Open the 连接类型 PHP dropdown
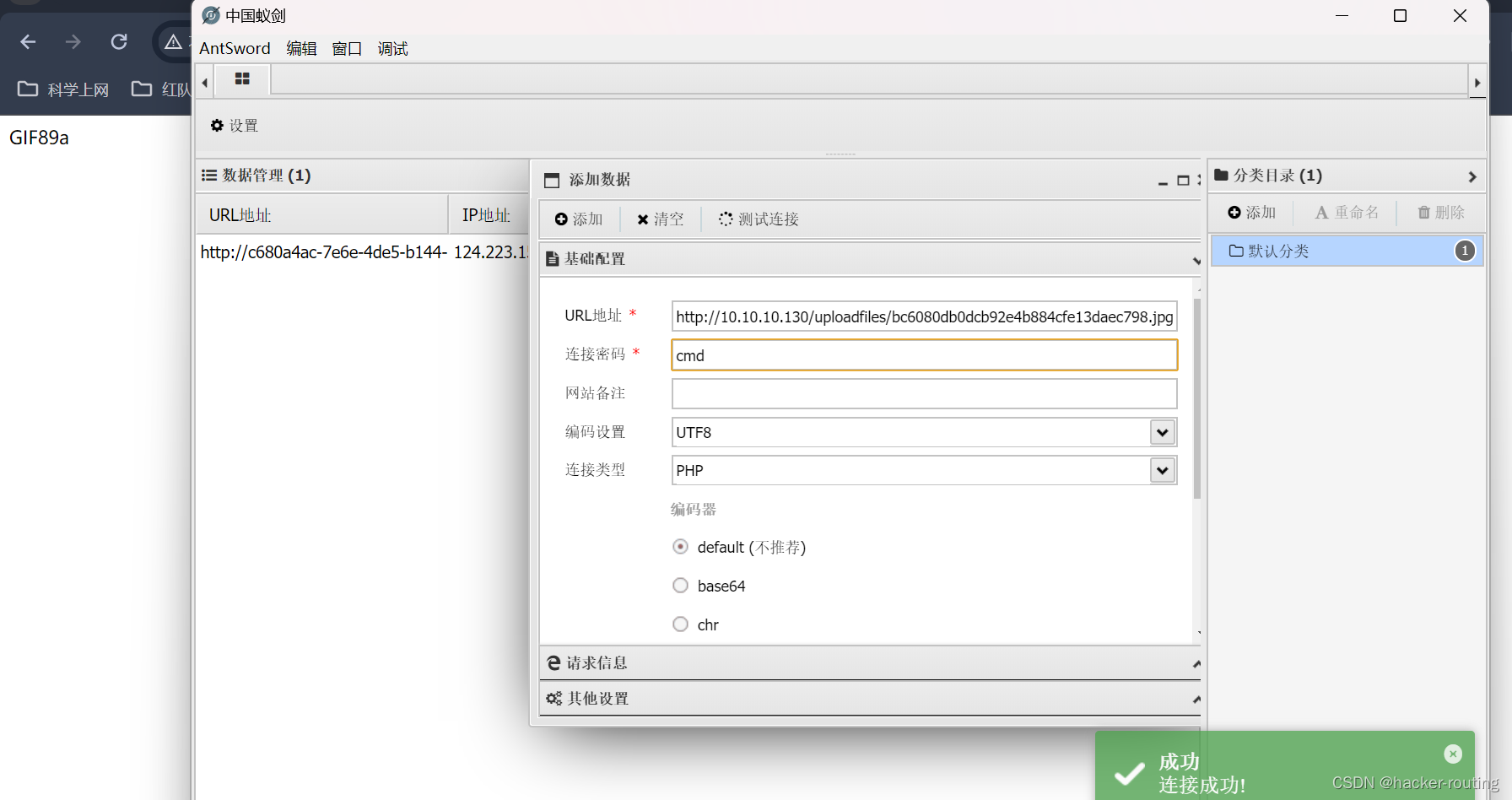This screenshot has height=800, width=1512. point(1162,470)
